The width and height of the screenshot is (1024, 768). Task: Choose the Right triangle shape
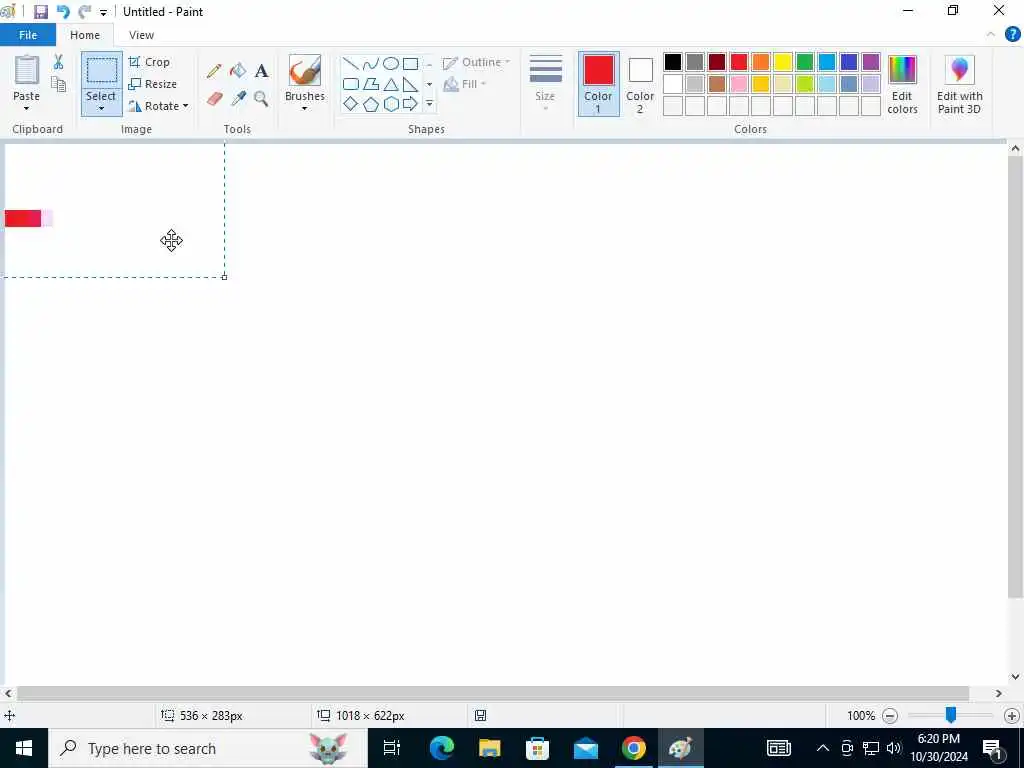pos(410,84)
